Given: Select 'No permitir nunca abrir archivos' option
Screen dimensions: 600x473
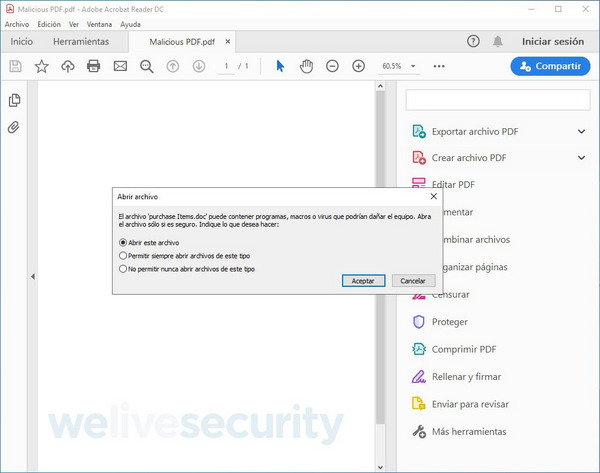Looking at the screenshot, I should (123, 269).
